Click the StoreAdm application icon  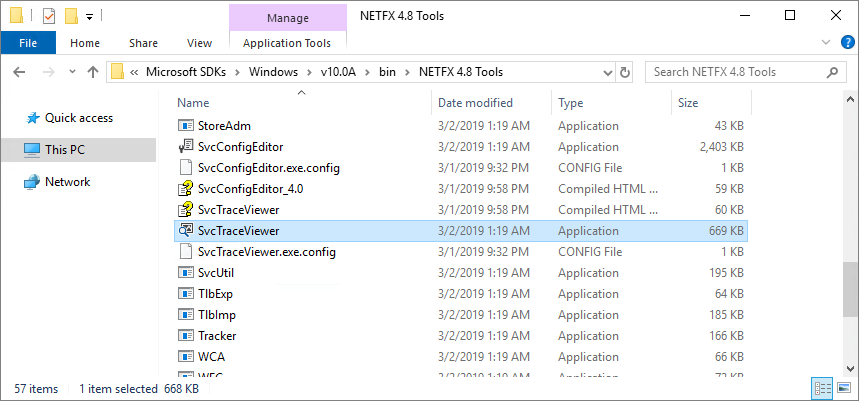tap(186, 125)
